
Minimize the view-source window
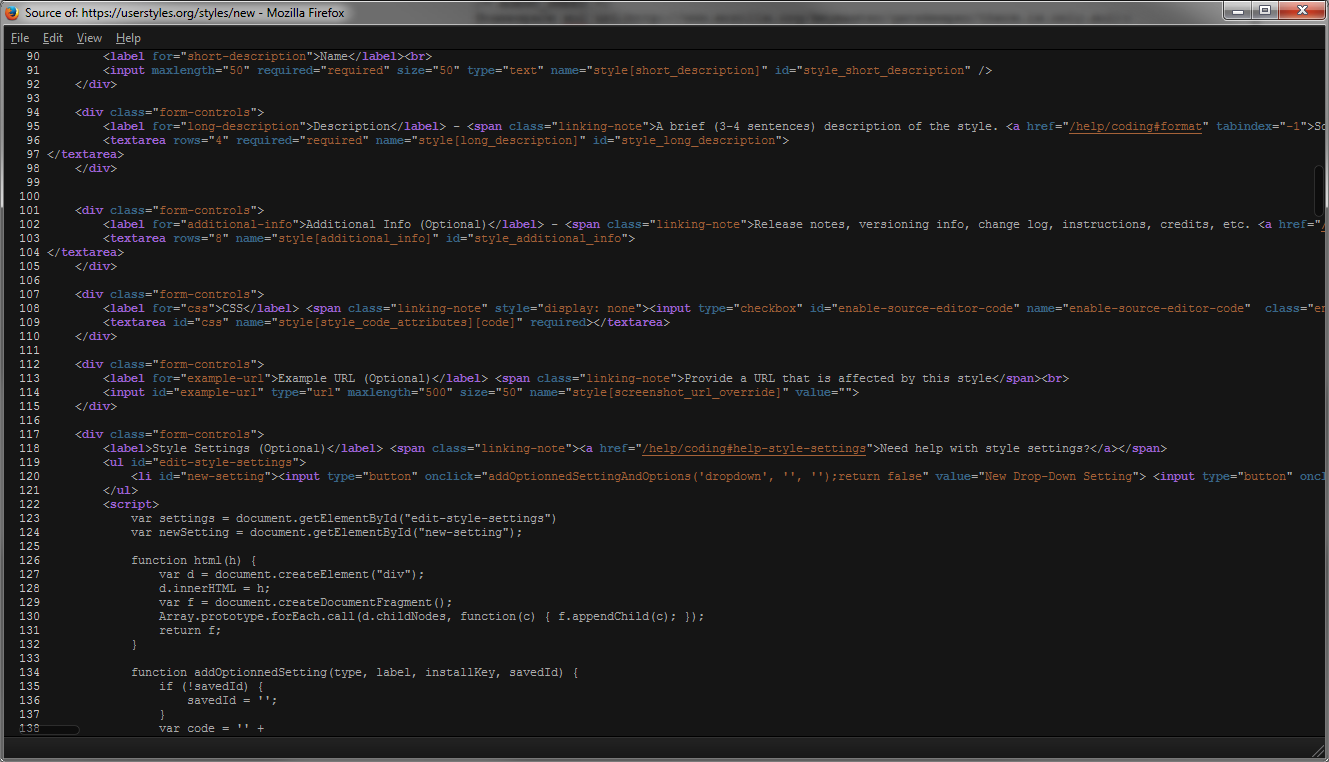coord(1237,10)
